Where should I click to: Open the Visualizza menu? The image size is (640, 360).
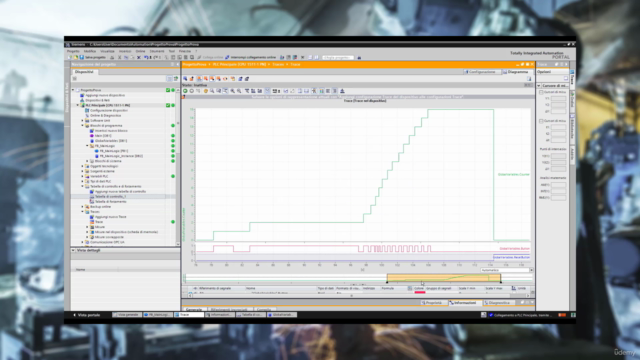pyautogui.click(x=107, y=51)
